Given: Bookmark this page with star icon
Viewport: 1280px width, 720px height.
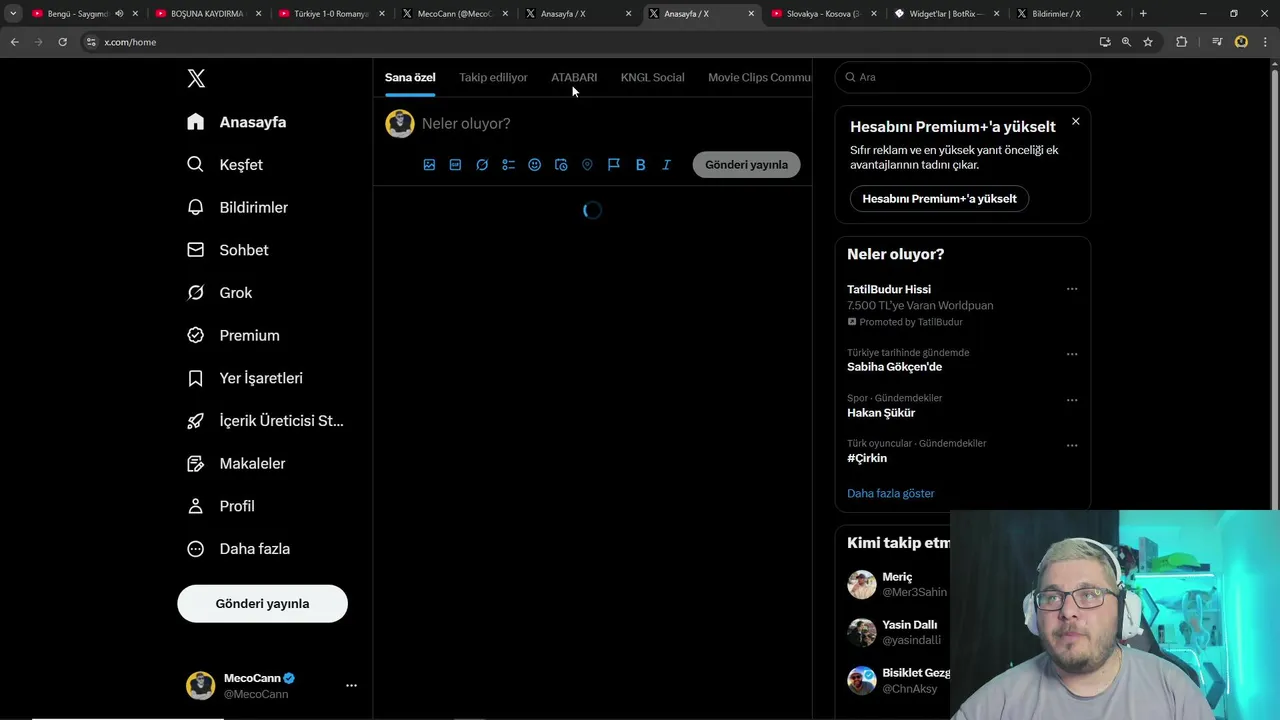Looking at the screenshot, I should [1148, 42].
